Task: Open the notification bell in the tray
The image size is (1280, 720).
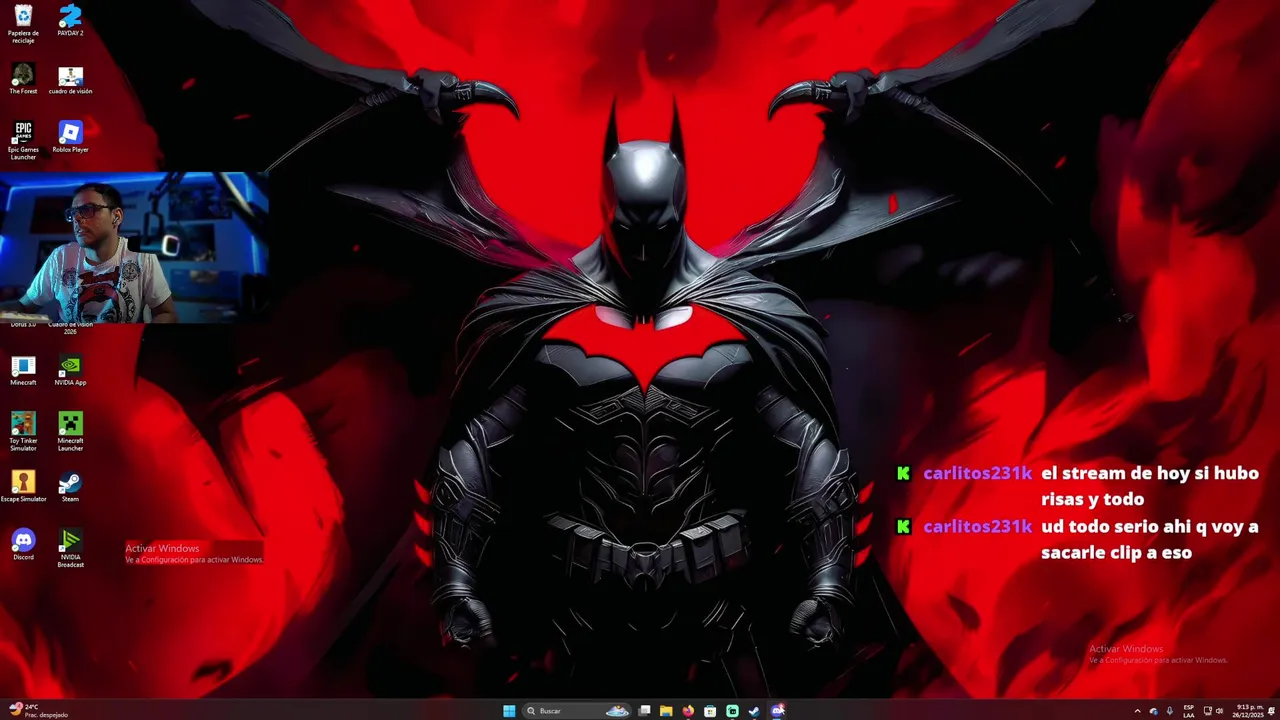Action: point(1272,711)
